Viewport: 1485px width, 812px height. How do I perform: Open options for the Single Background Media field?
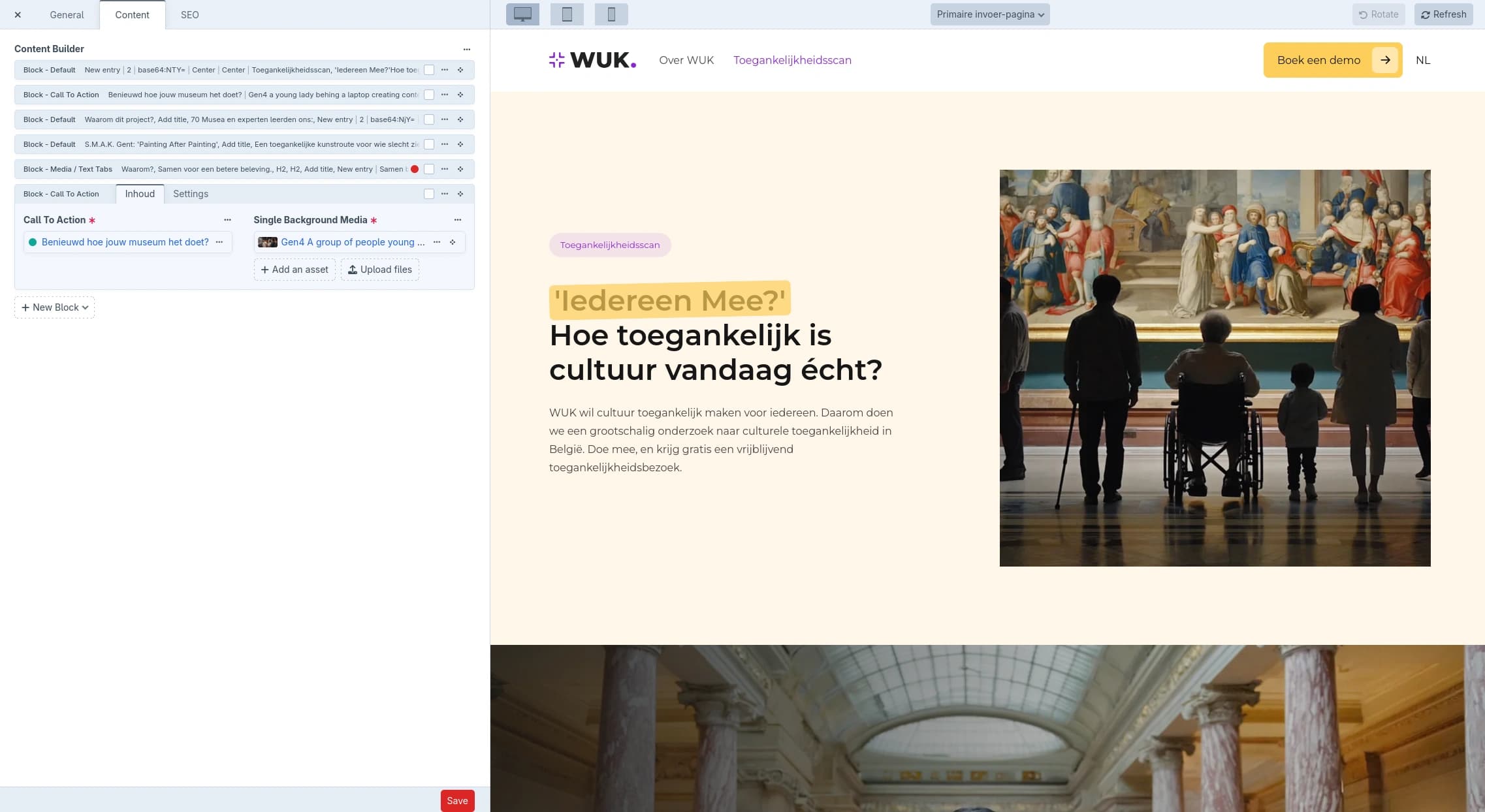point(457,220)
